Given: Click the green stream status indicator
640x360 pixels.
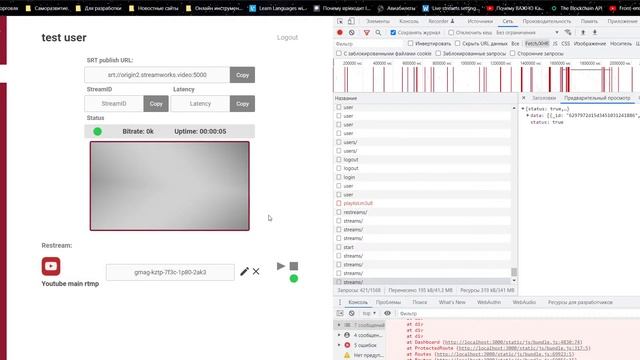Looking at the screenshot, I should tap(98, 131).
